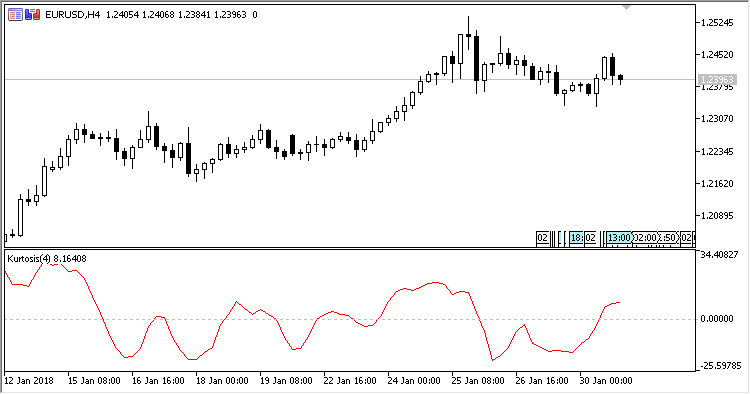Viewport: 750px width, 394px height.
Task: Click the 22 Jan 16:00 time label
Action: 350,381
